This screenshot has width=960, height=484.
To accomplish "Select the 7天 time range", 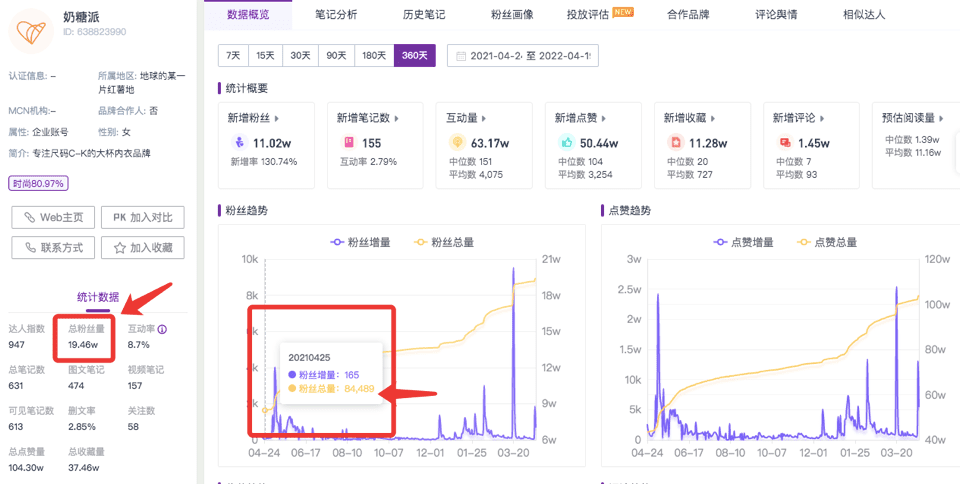I will [x=233, y=55].
